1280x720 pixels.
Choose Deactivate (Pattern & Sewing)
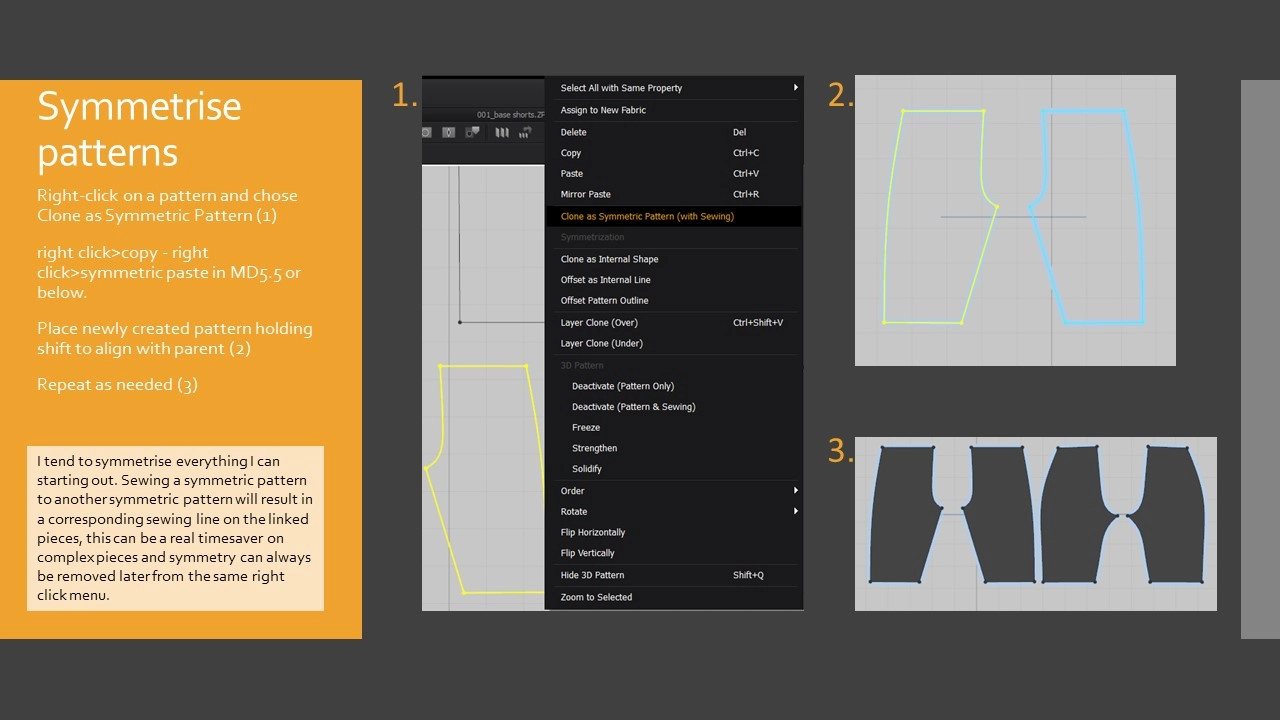pos(633,407)
